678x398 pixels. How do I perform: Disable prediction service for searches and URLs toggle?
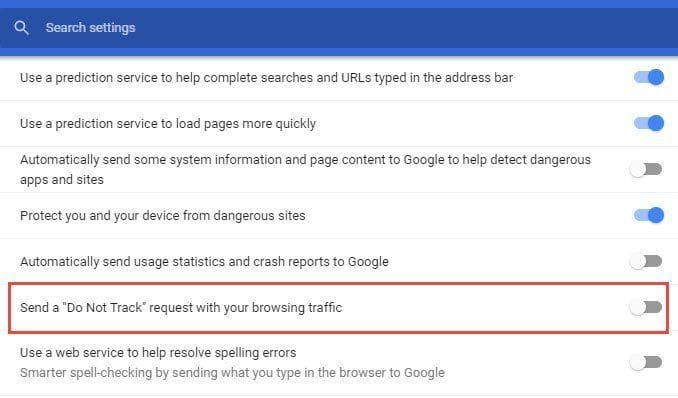[648, 77]
